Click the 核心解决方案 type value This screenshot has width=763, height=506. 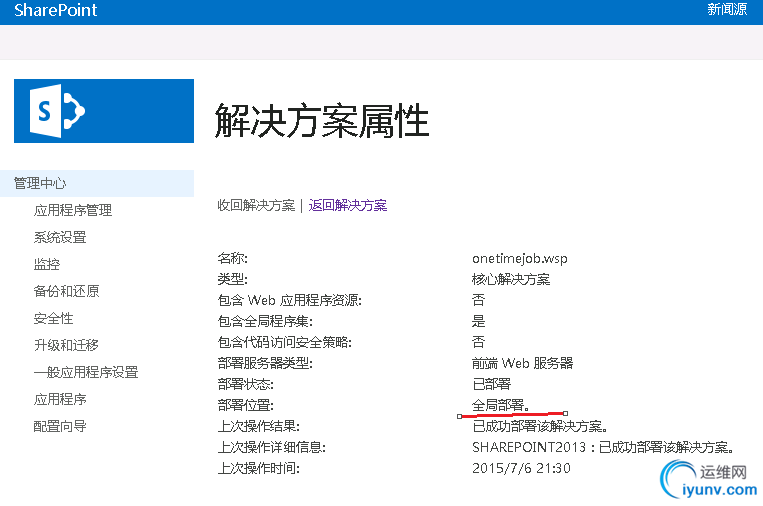pyautogui.click(x=511, y=279)
